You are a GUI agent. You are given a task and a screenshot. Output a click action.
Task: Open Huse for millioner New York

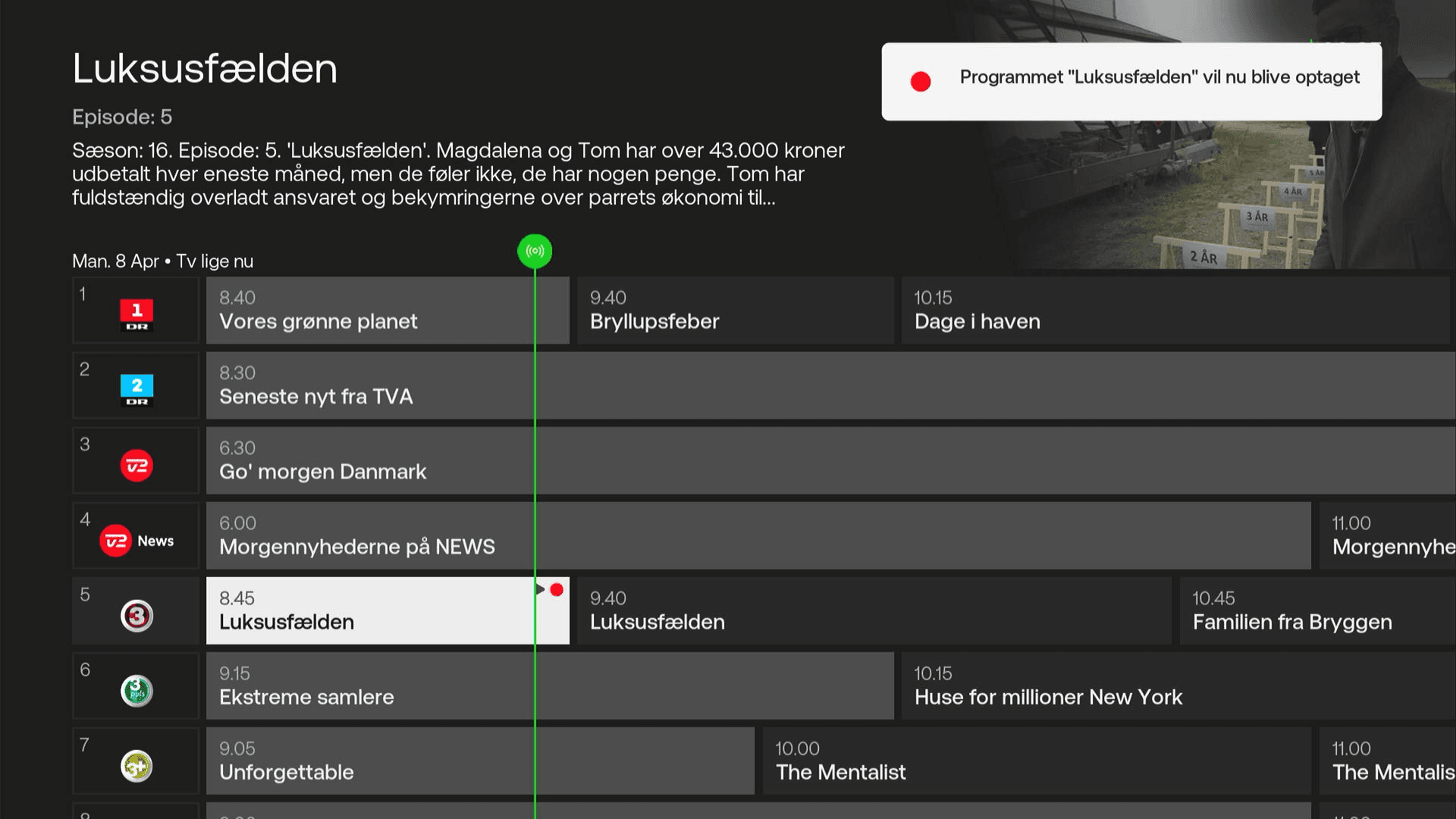pos(1178,686)
